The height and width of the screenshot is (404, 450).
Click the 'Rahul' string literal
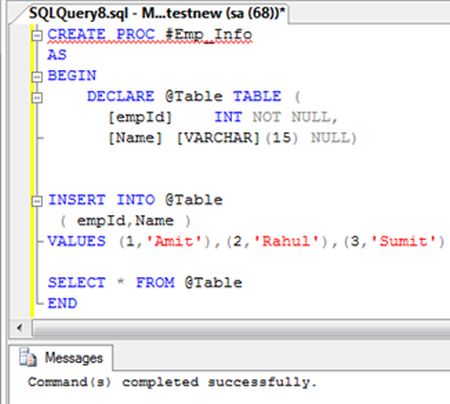tap(286, 241)
